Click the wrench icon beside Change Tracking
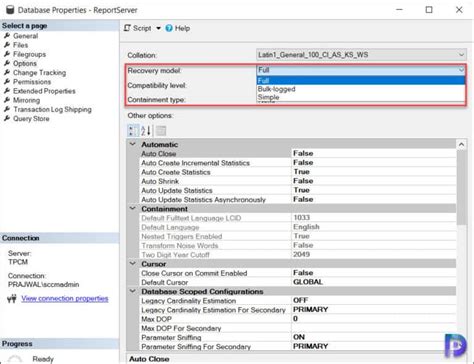474x364 pixels. tap(7, 72)
